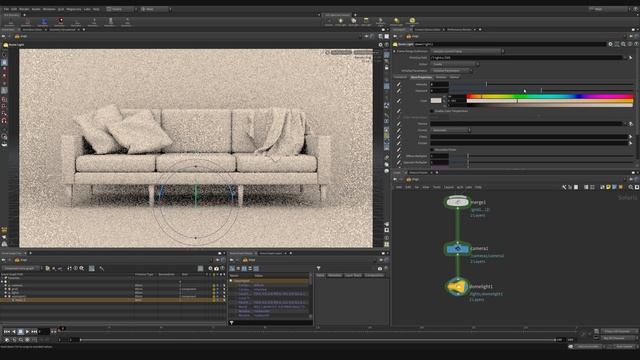Select the domelight1 node in the network
Screen dimensions: 640x360
[x=457, y=287]
